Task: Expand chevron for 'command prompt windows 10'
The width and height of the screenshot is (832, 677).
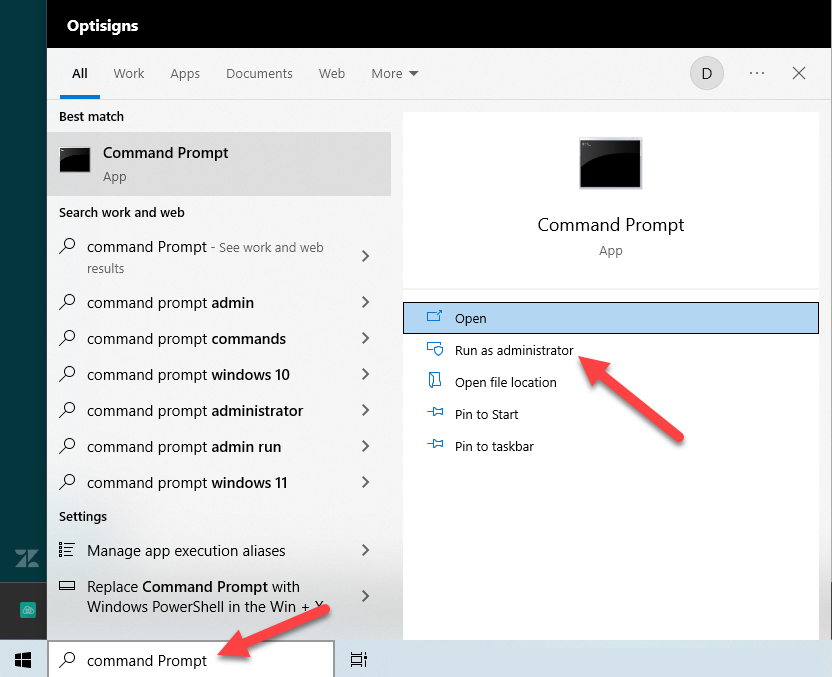Action: click(365, 374)
